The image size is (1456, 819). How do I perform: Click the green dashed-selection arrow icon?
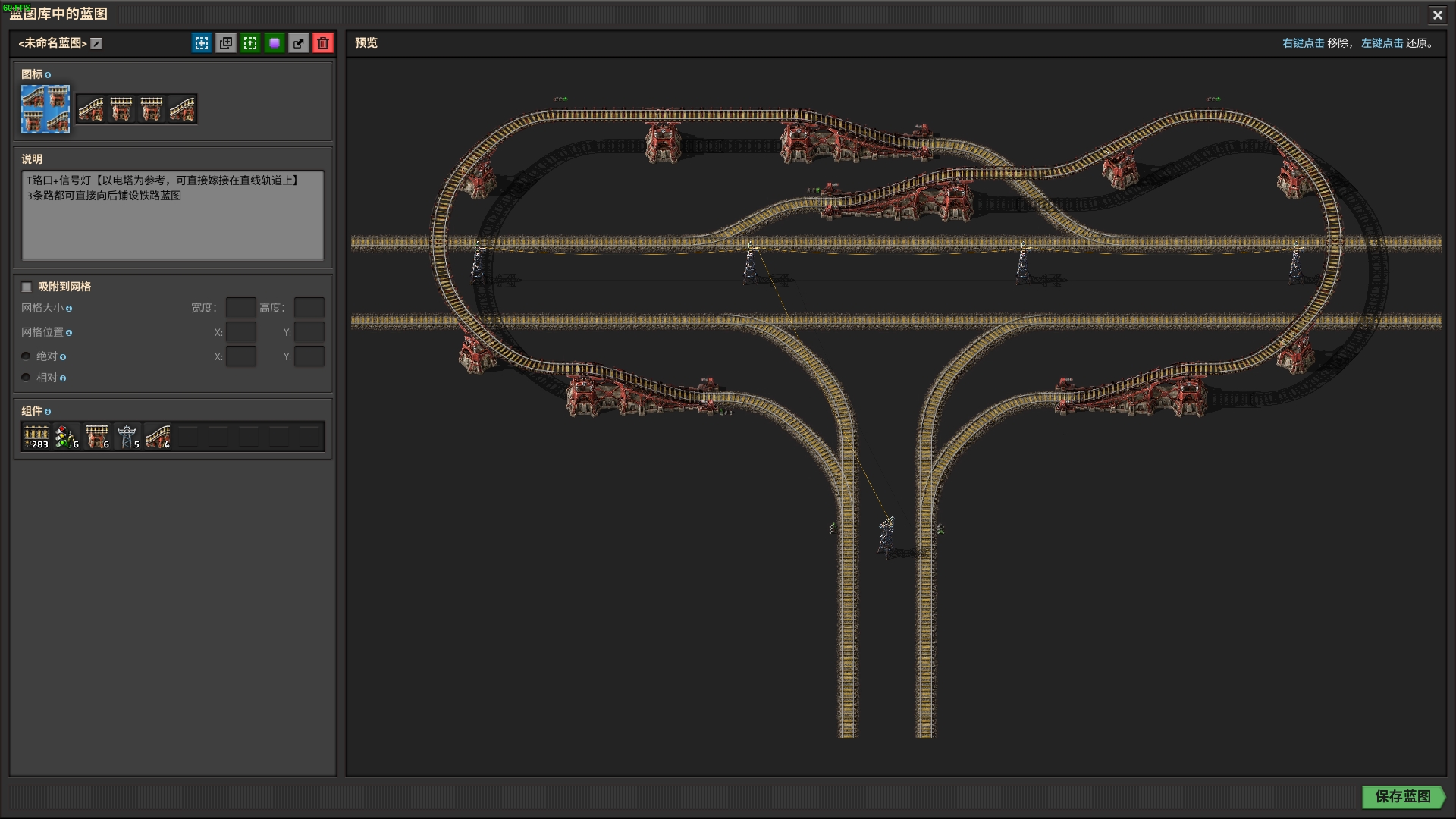click(x=250, y=43)
